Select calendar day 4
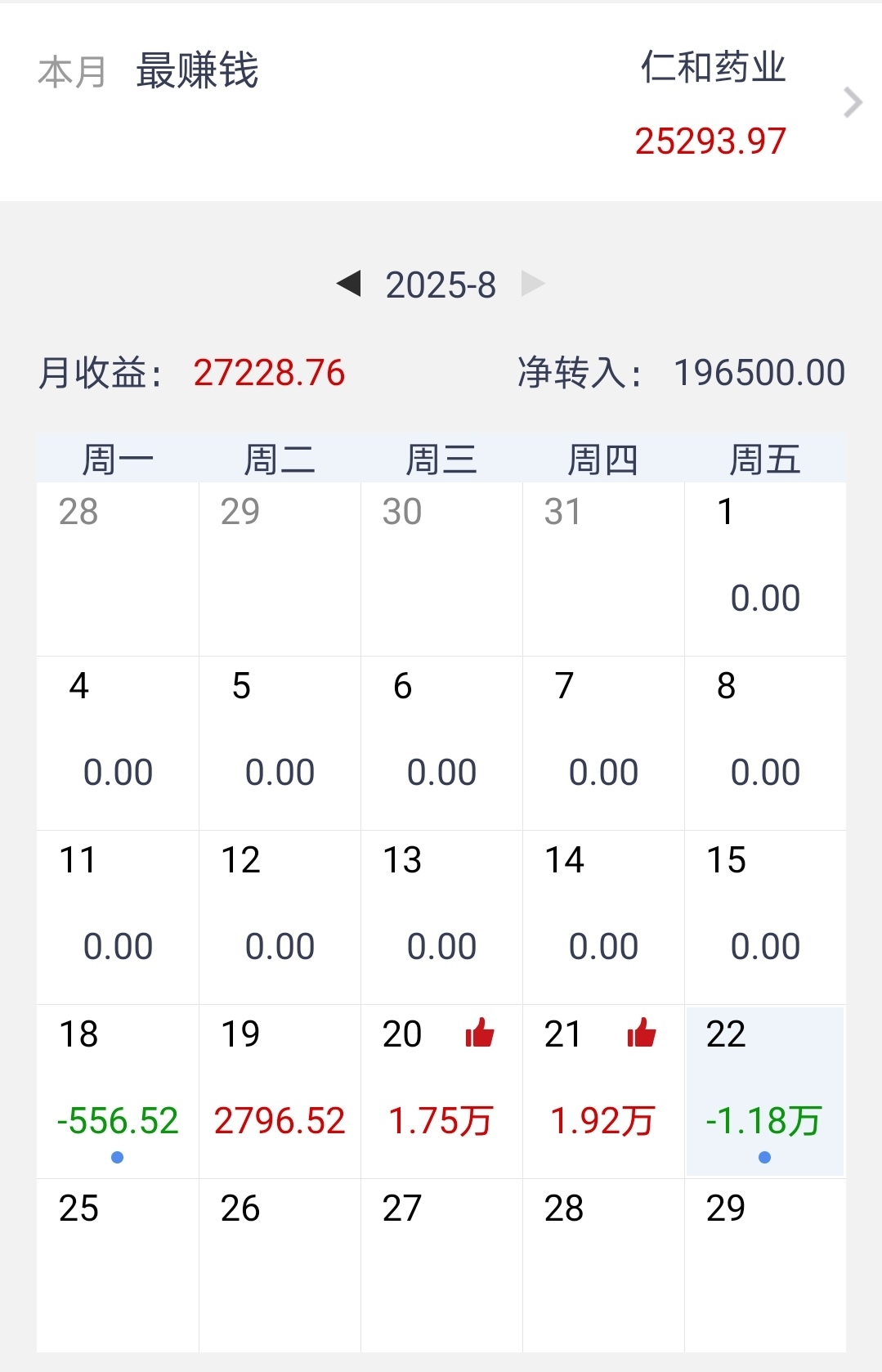The image size is (882, 1372). (x=118, y=743)
